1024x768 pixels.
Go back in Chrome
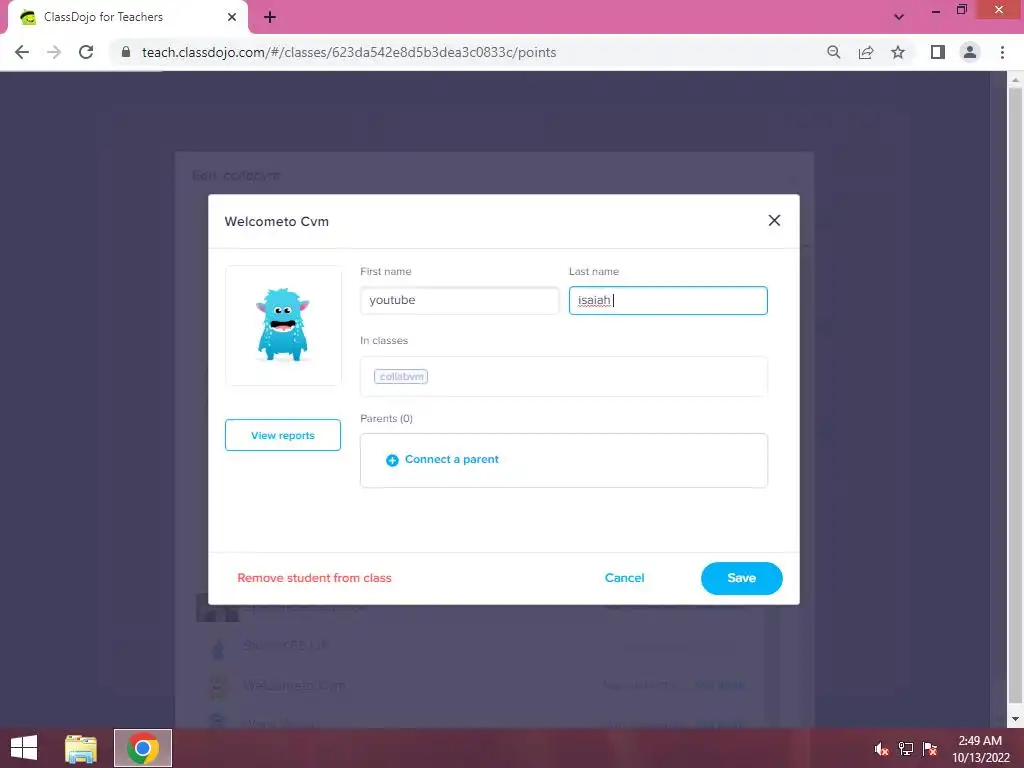click(x=22, y=52)
